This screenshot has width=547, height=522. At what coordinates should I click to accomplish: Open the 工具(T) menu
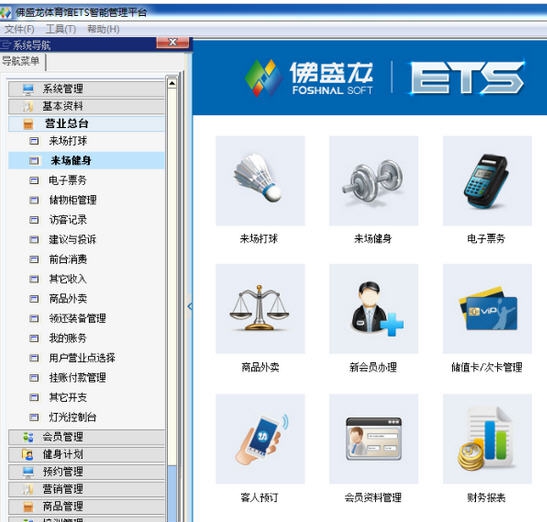pyautogui.click(x=61, y=29)
